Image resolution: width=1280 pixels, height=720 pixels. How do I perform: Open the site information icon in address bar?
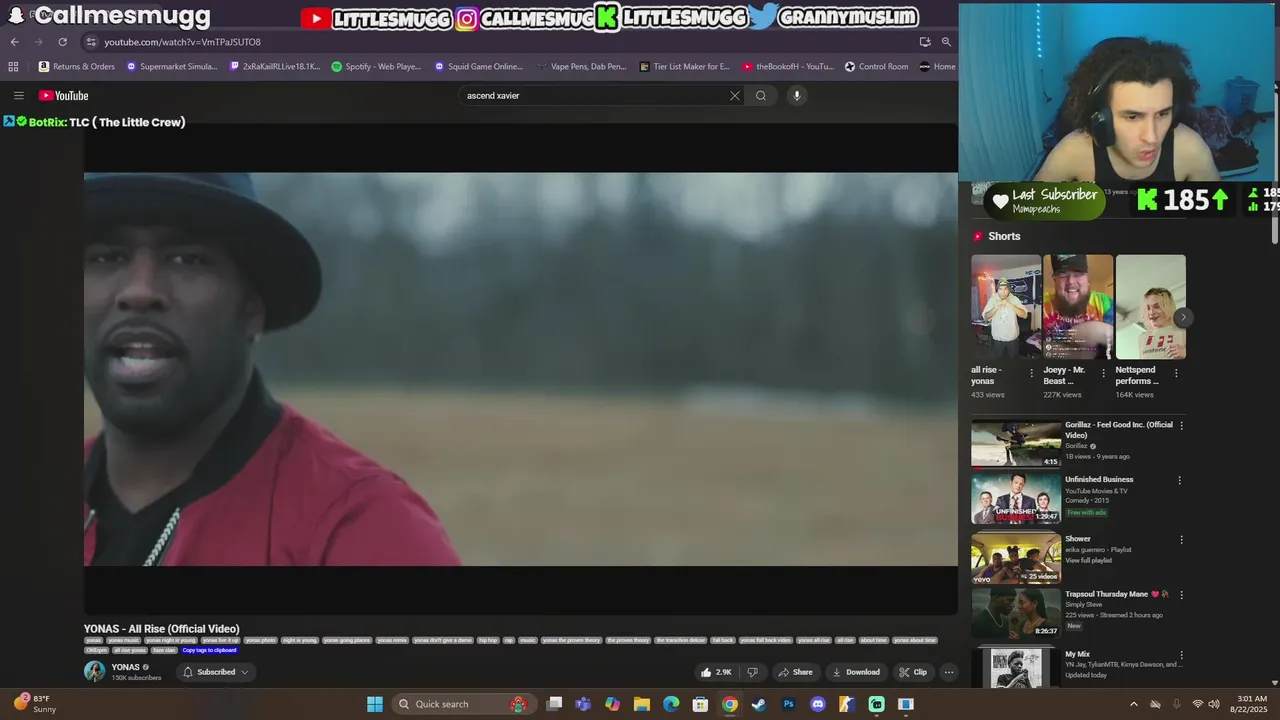tap(91, 42)
